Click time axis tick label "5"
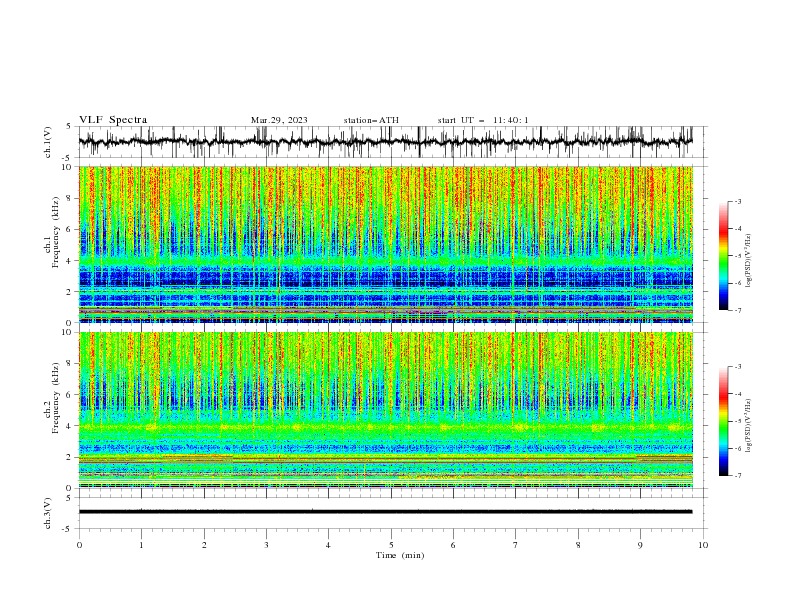This screenshot has height=612, width=792. (x=391, y=545)
